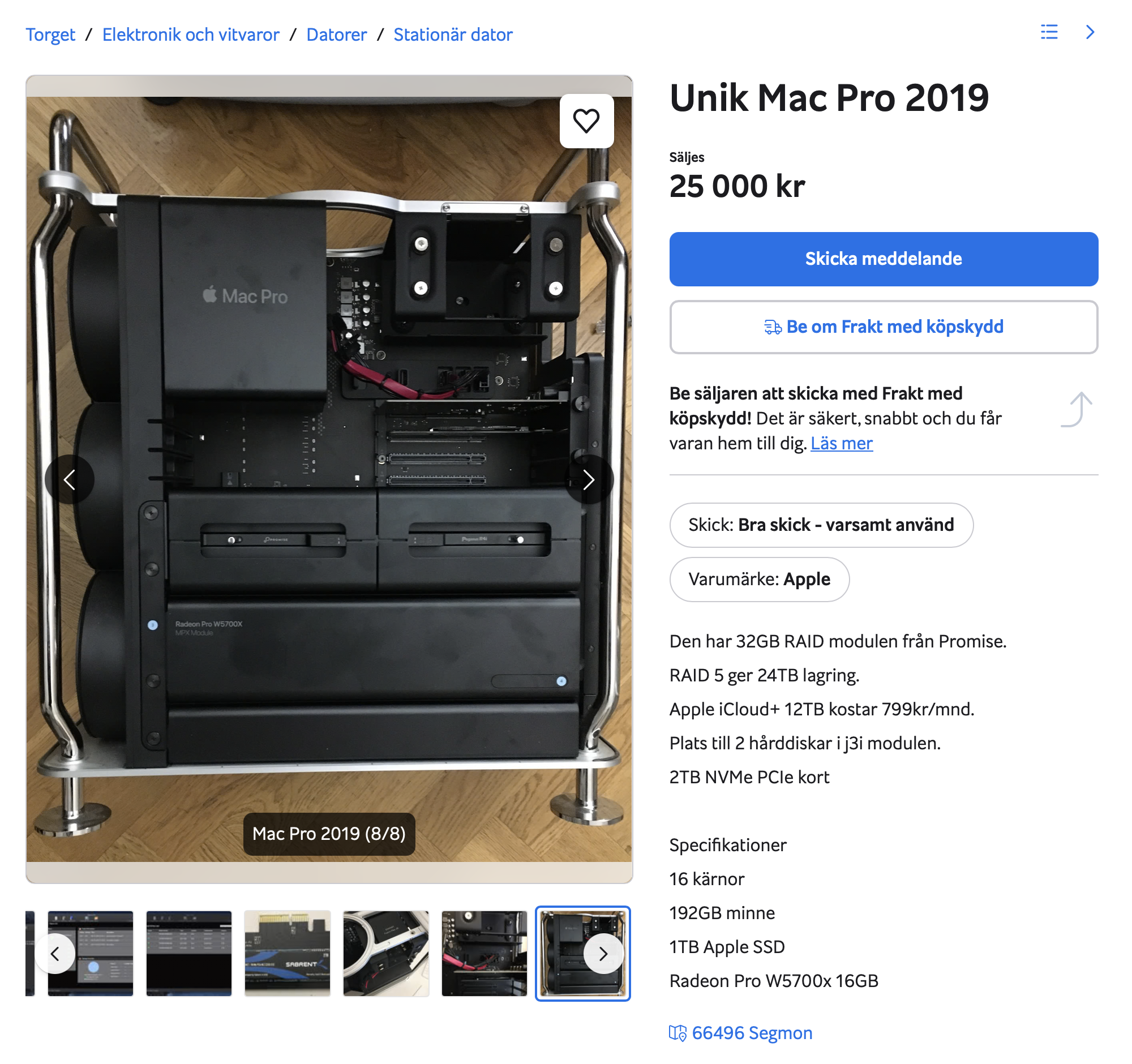The height and width of the screenshot is (1064, 1132).
Task: Open the map icon beside 66496 Segmon
Action: [678, 1033]
